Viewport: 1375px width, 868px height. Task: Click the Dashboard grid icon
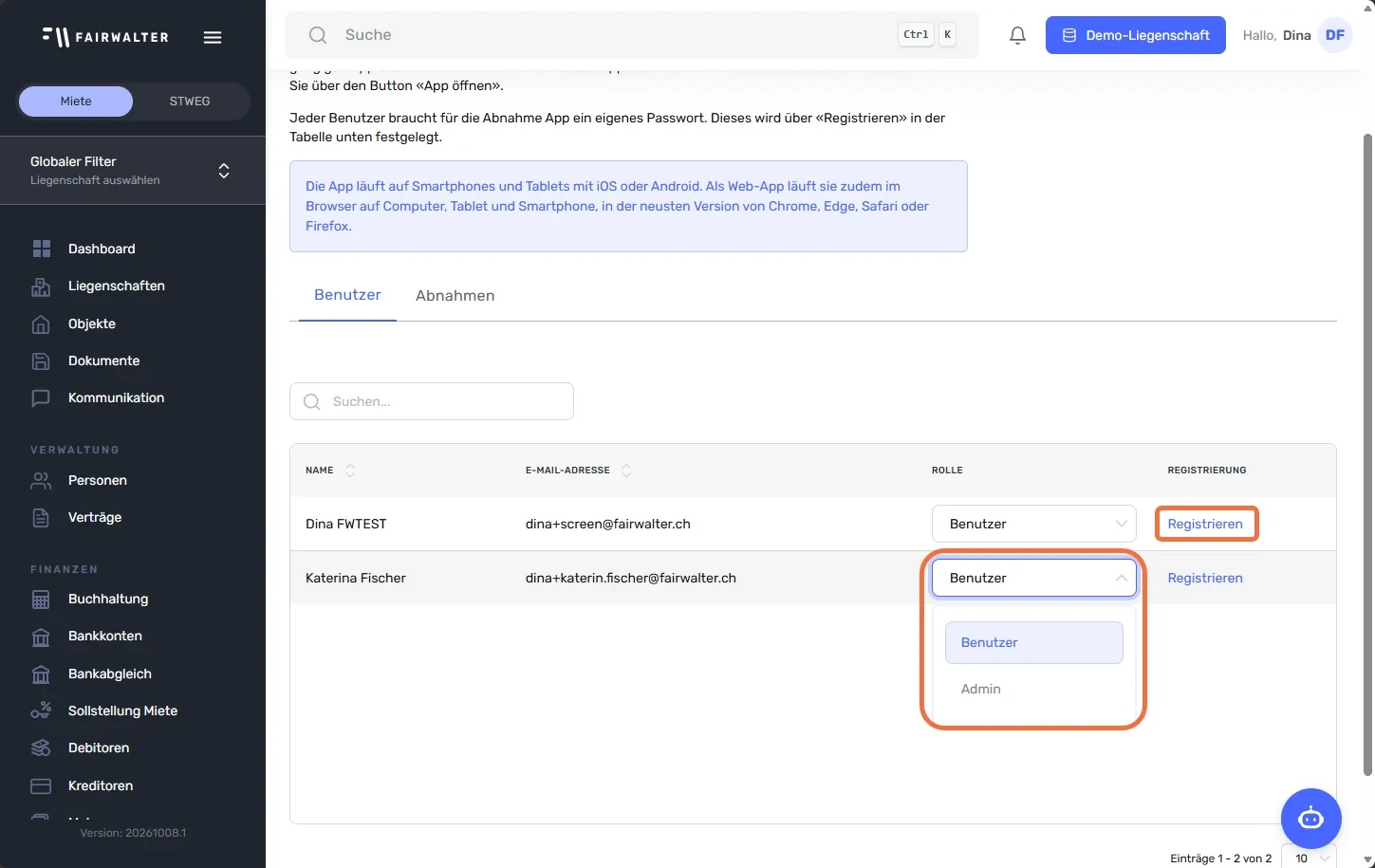(41, 249)
